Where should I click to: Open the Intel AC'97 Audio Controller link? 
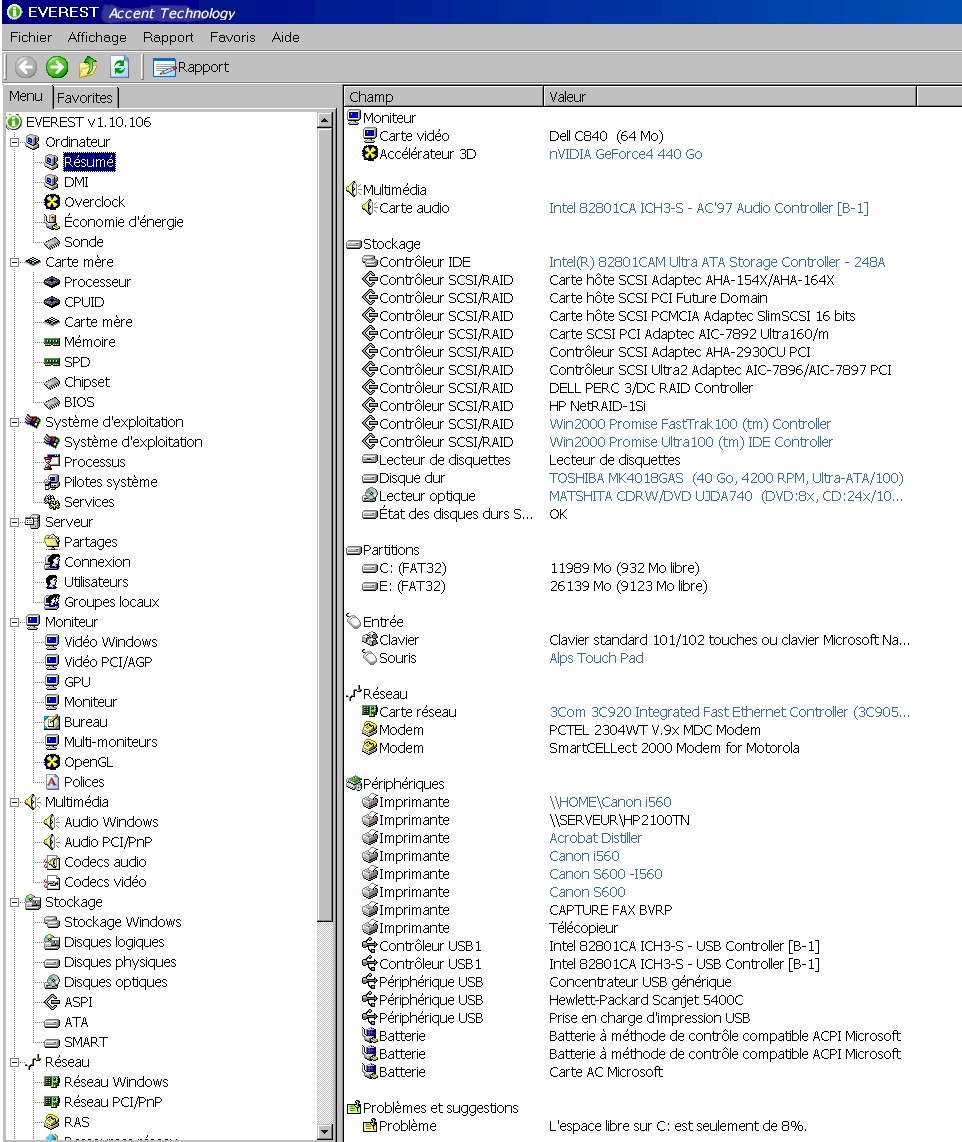(x=709, y=208)
